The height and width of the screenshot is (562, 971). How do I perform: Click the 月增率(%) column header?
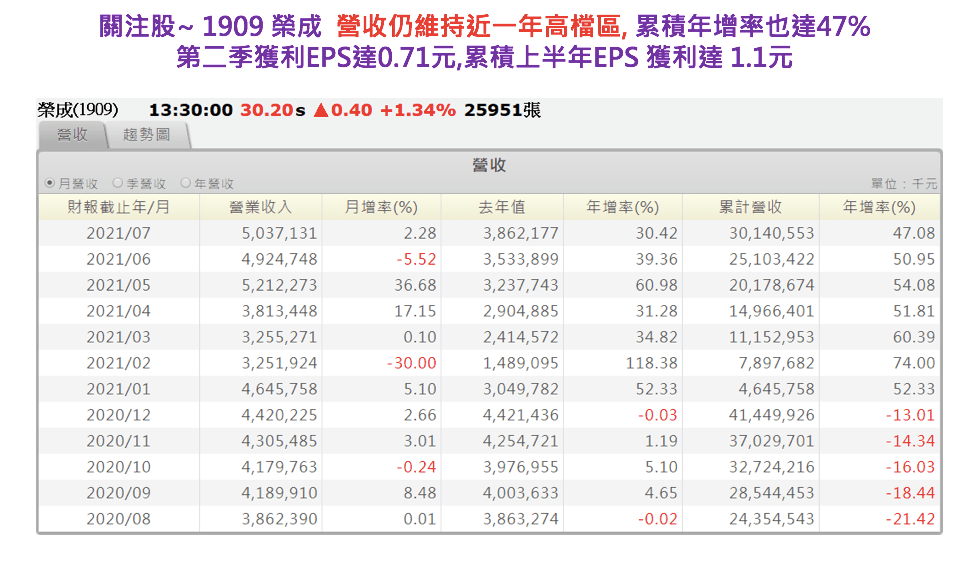tap(380, 207)
